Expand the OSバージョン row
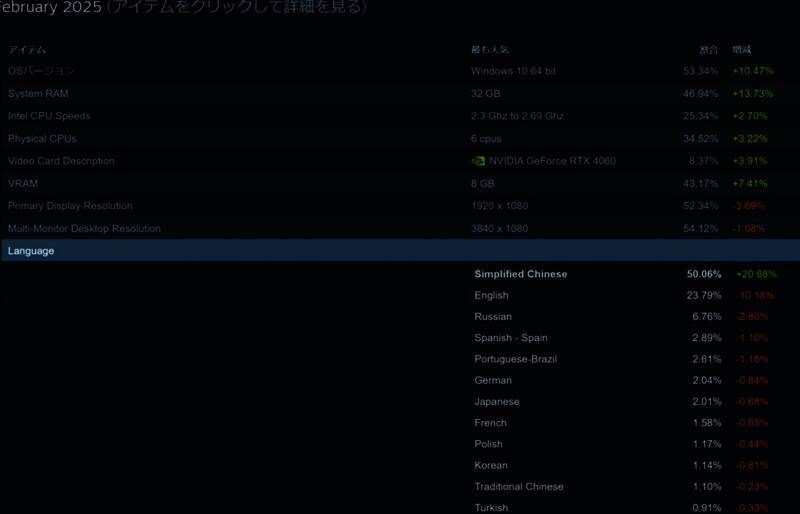 point(41,71)
